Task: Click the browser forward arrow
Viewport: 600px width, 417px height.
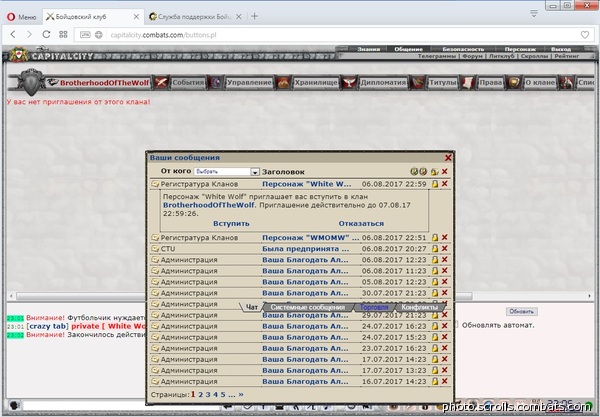Action: pyautogui.click(x=29, y=34)
